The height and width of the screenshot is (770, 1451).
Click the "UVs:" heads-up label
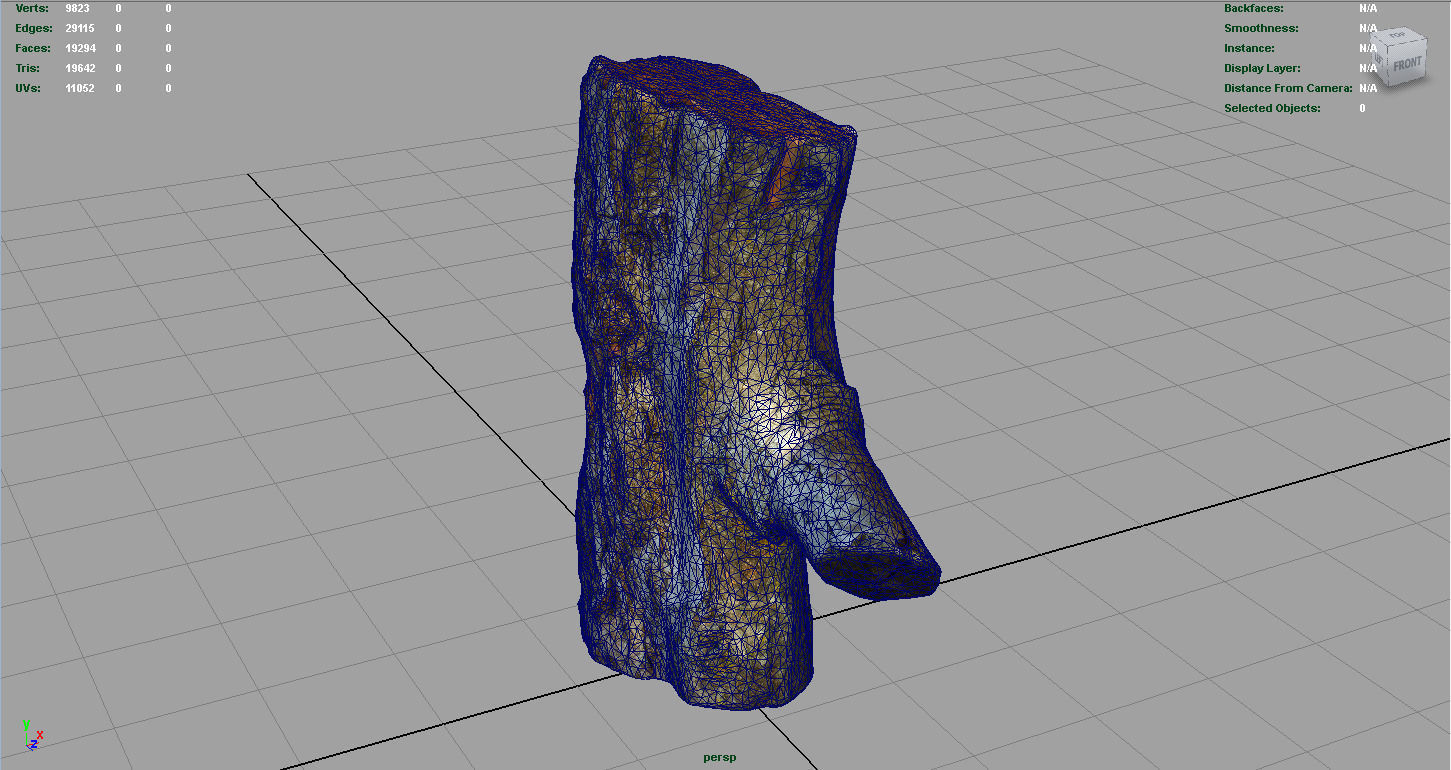point(29,88)
